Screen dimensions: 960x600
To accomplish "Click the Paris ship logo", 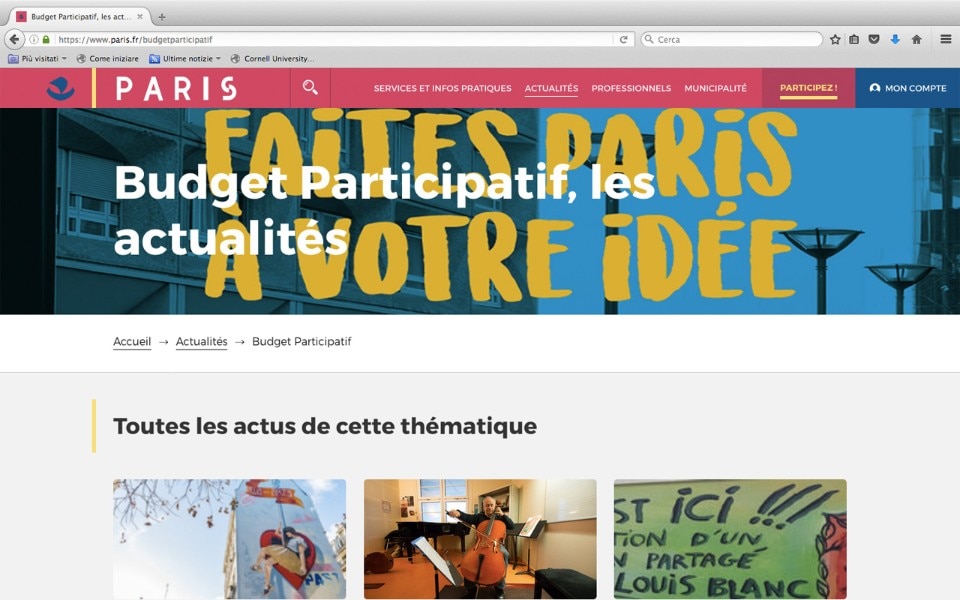I will click(61, 88).
